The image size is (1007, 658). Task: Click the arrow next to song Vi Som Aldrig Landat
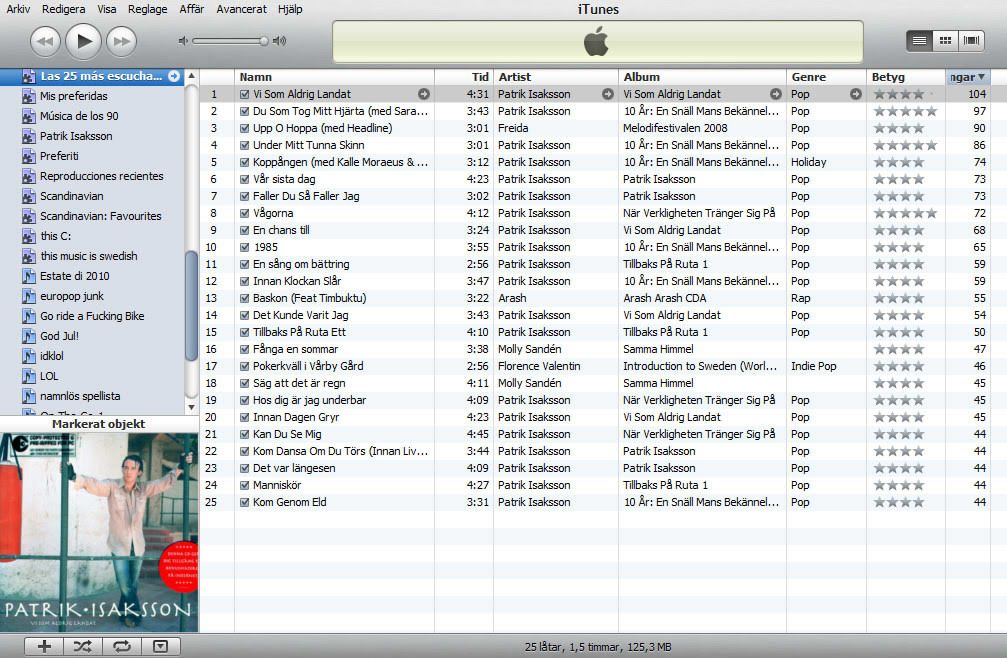click(x=424, y=94)
